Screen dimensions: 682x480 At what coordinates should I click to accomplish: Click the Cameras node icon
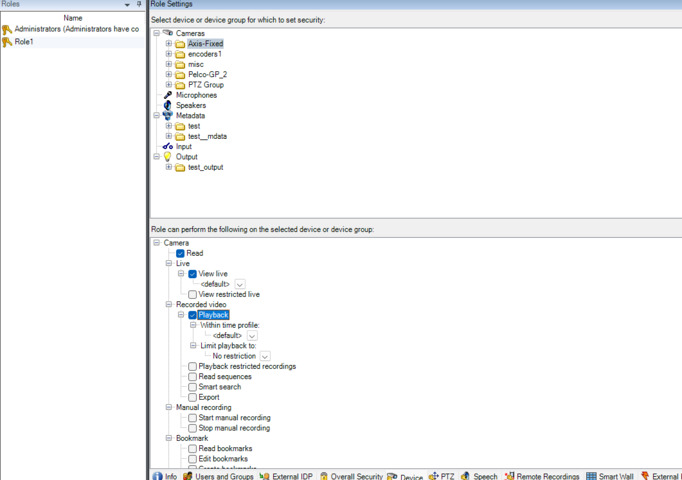[168, 33]
